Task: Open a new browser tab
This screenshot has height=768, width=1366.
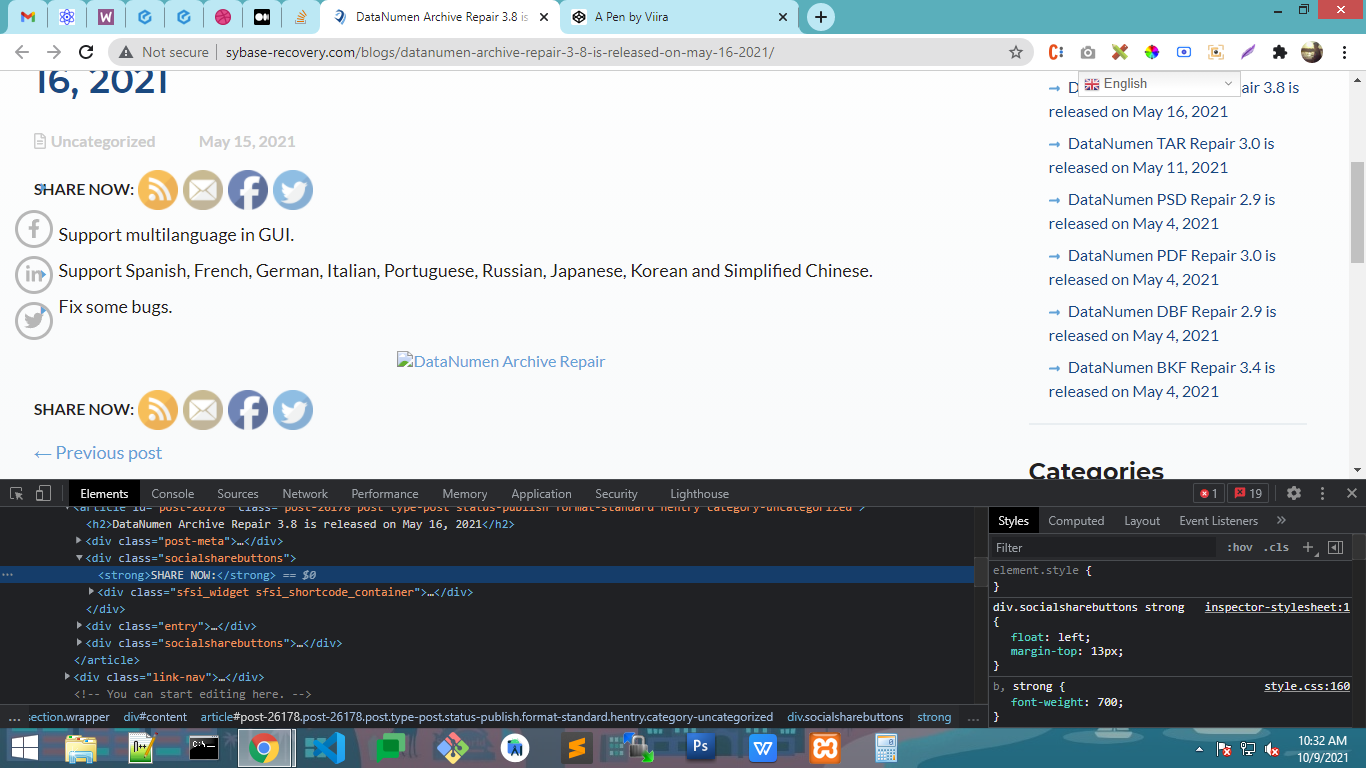Action: pos(820,17)
